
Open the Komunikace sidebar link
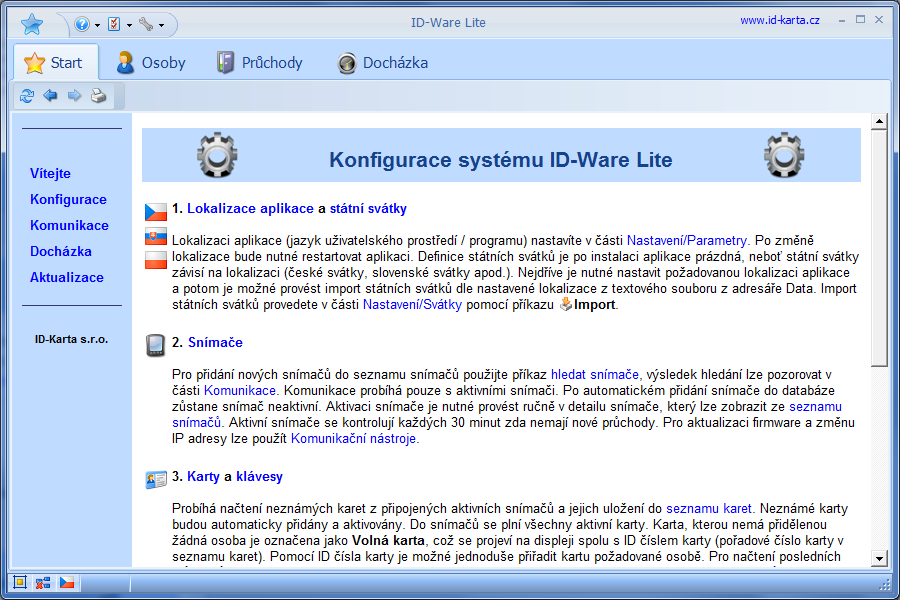(x=69, y=225)
